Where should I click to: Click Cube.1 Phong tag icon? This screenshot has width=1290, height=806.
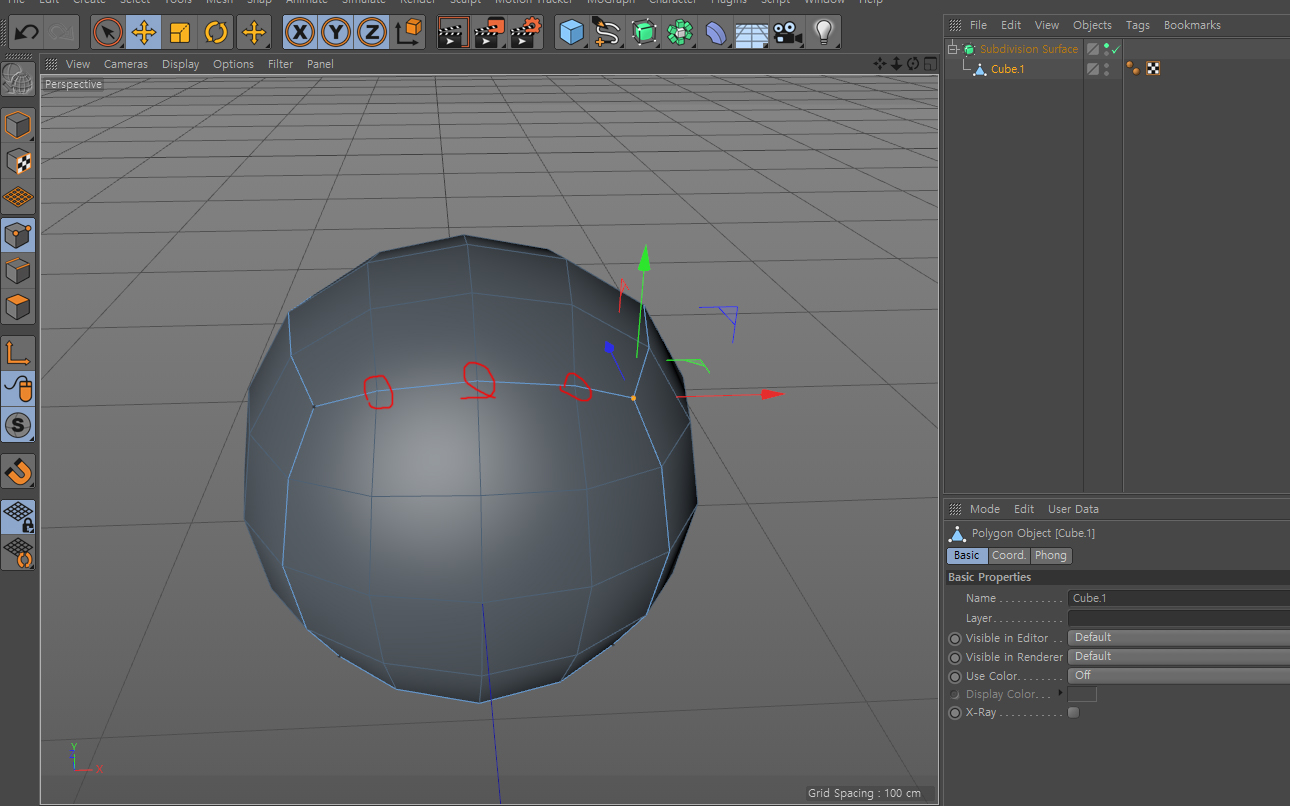pyautogui.click(x=1133, y=69)
